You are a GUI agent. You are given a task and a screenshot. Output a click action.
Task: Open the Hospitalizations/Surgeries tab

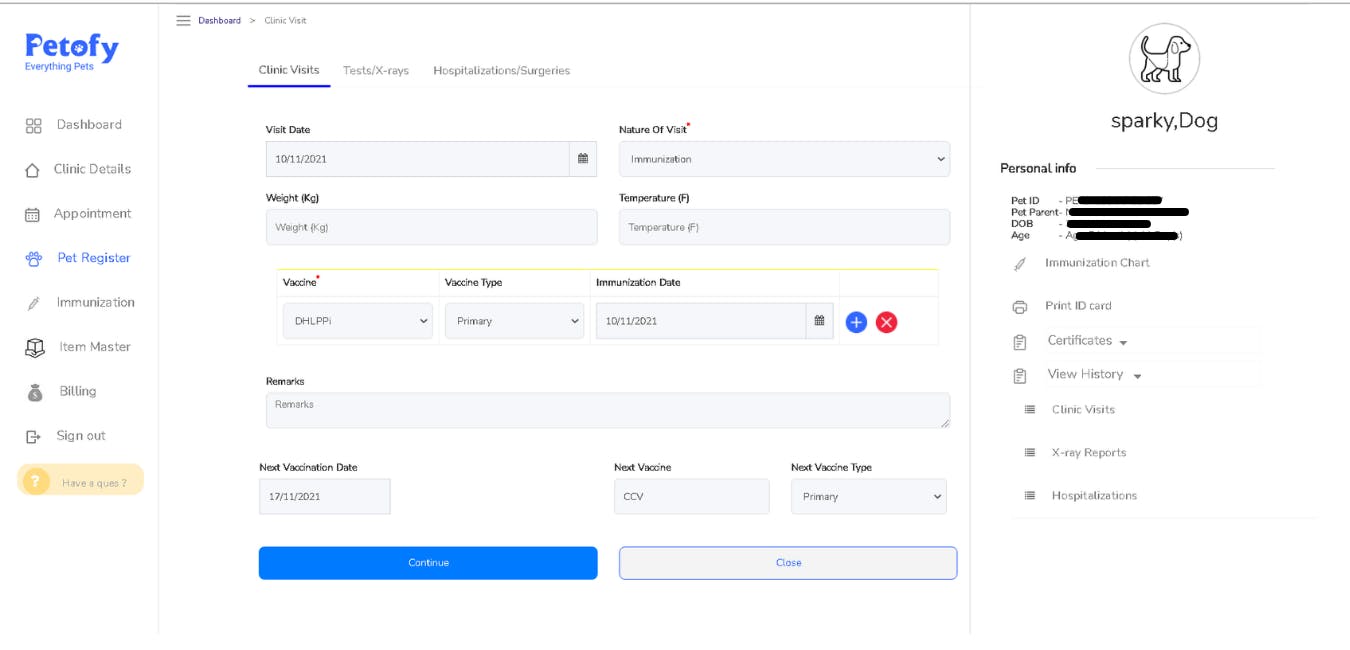pos(500,70)
